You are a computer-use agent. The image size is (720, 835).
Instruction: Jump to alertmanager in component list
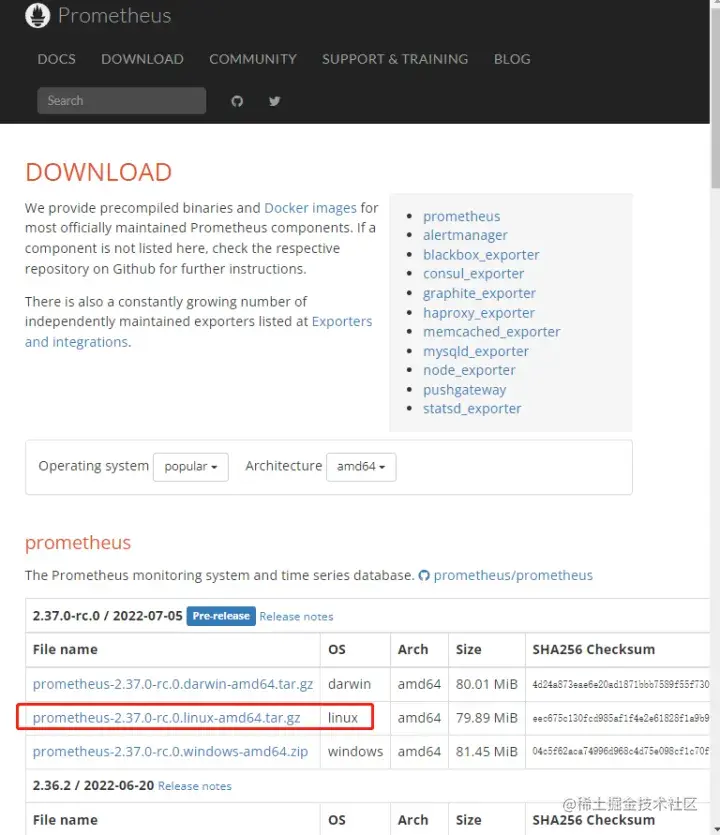click(x=465, y=235)
